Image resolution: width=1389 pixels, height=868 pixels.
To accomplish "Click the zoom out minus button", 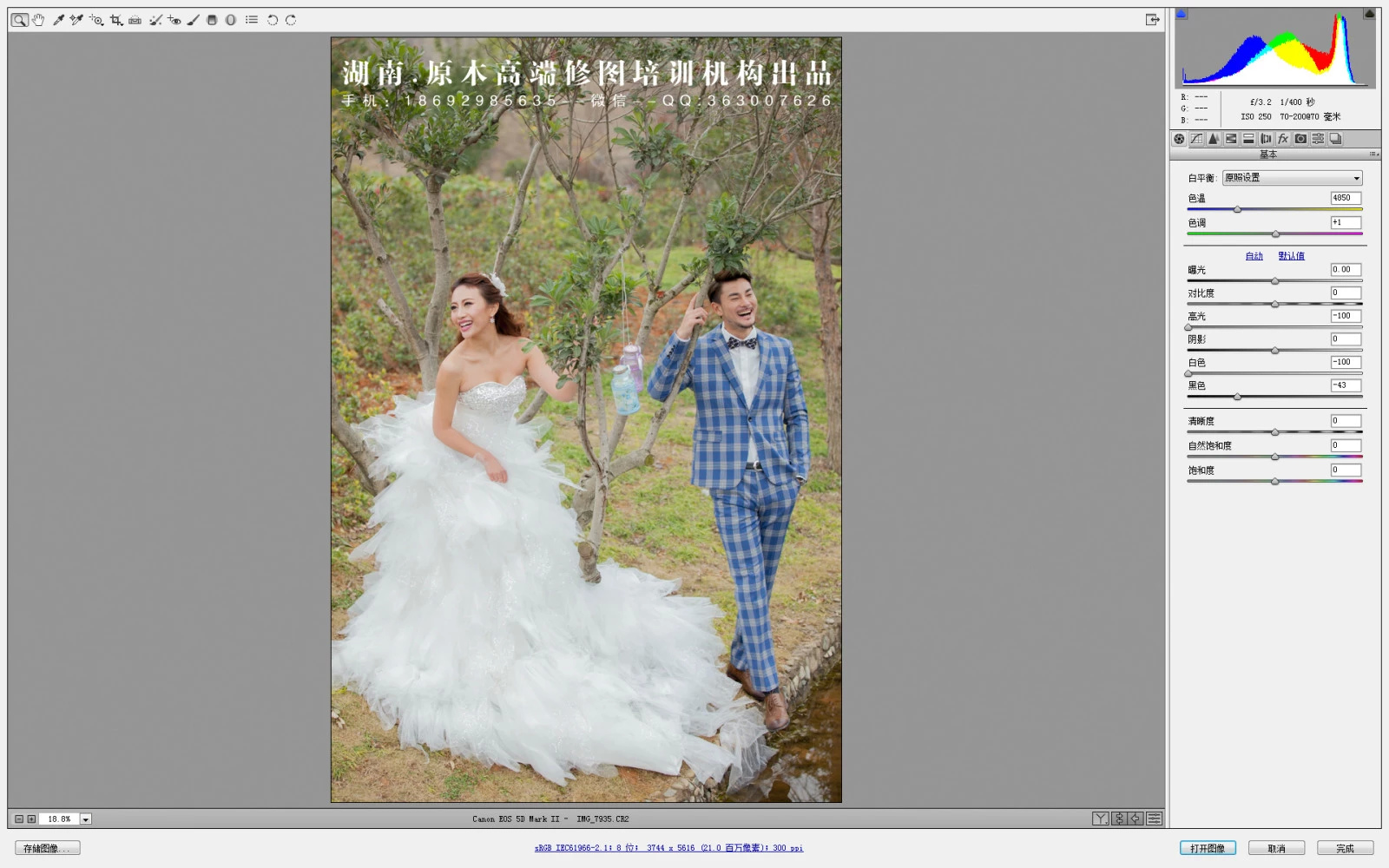I will [x=19, y=819].
